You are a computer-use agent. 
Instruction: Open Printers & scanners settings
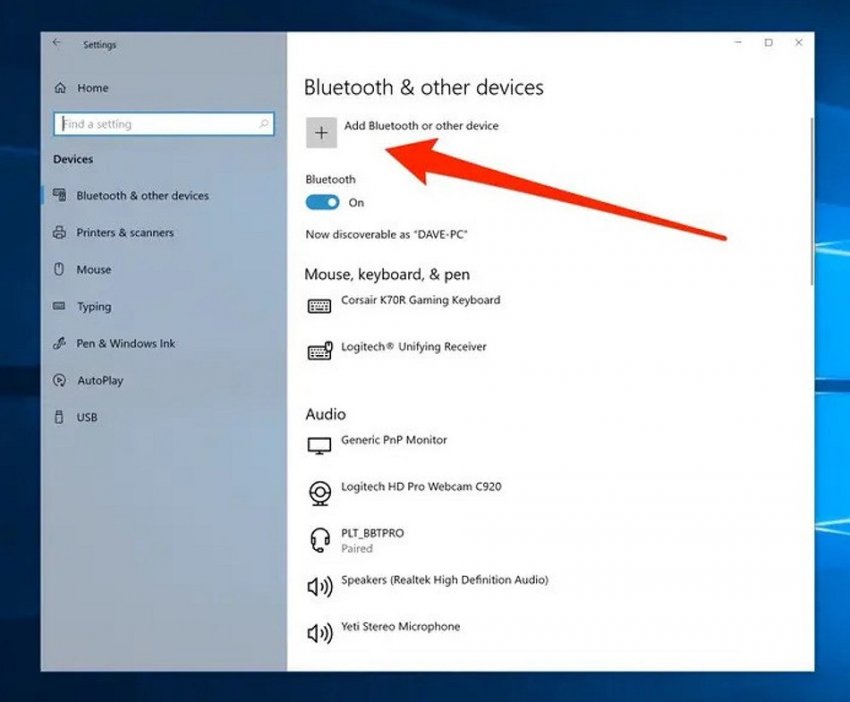[125, 233]
